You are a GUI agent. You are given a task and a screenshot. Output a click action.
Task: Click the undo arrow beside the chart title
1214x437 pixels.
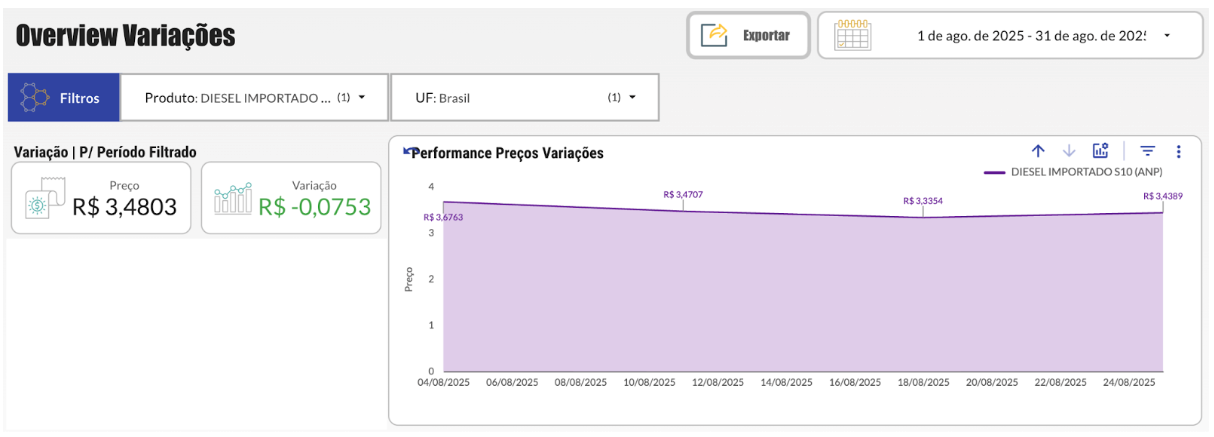click(x=406, y=151)
